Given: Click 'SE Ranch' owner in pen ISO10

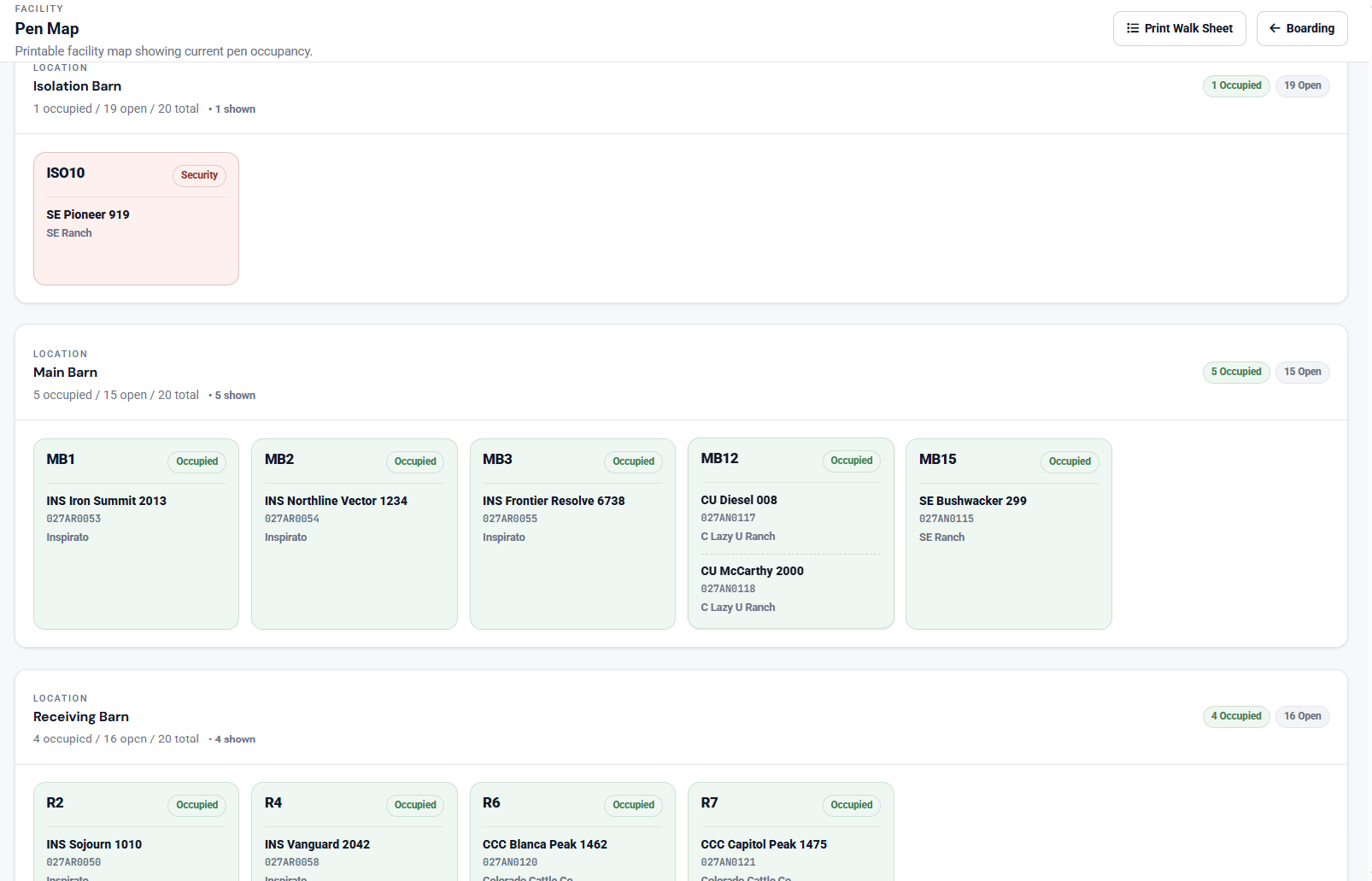Looking at the screenshot, I should tap(69, 233).
